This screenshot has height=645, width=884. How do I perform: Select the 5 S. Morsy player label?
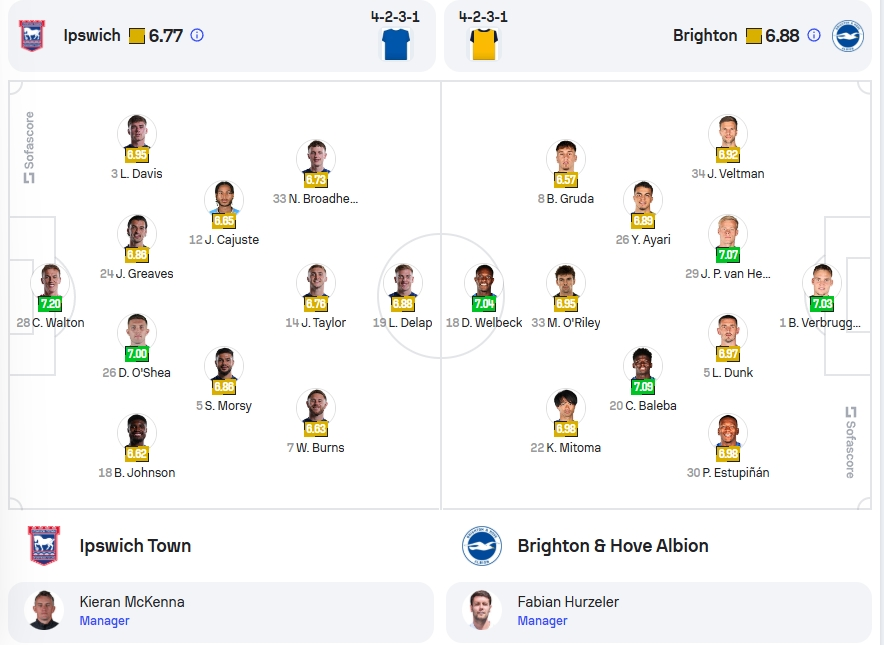[x=224, y=405]
